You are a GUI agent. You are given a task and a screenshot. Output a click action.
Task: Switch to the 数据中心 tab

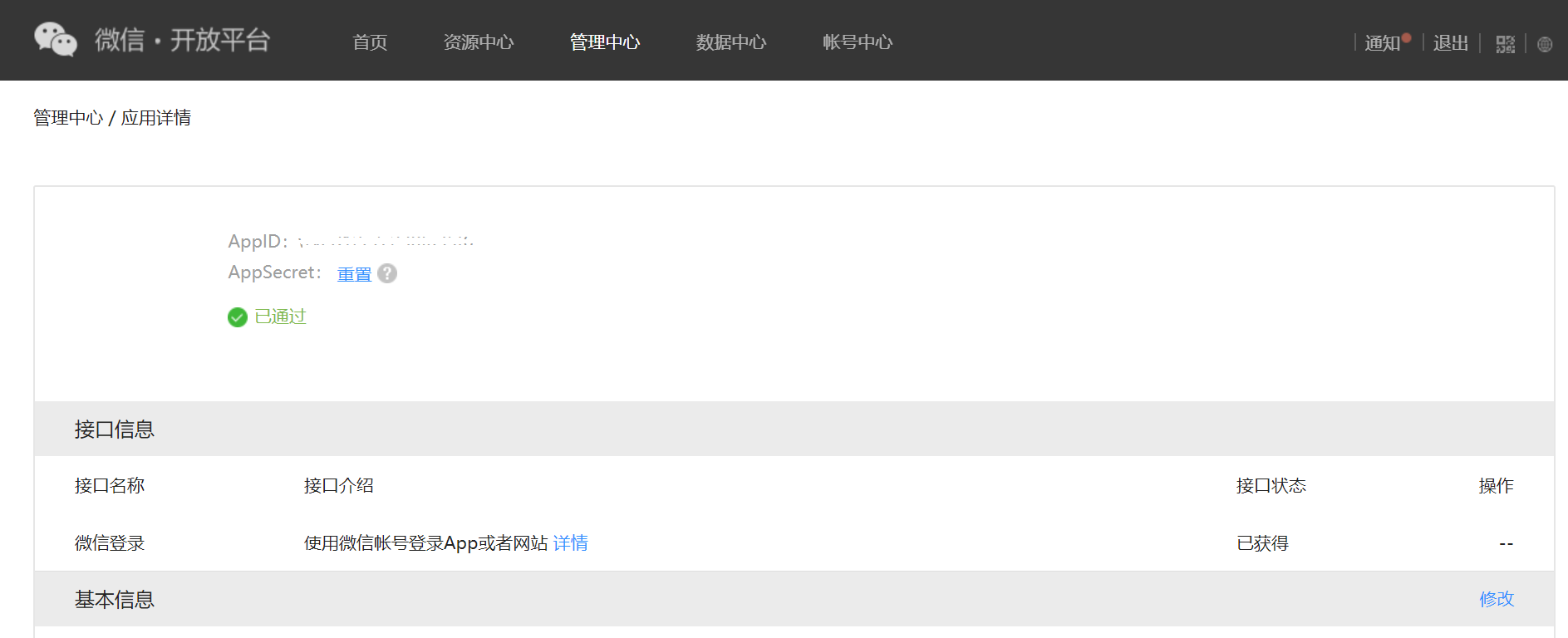(x=731, y=42)
